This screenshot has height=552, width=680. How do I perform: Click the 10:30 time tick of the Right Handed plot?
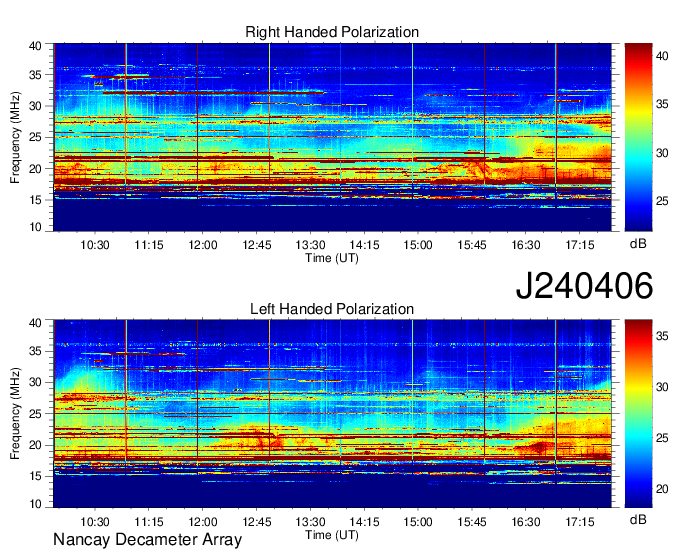[95, 245]
